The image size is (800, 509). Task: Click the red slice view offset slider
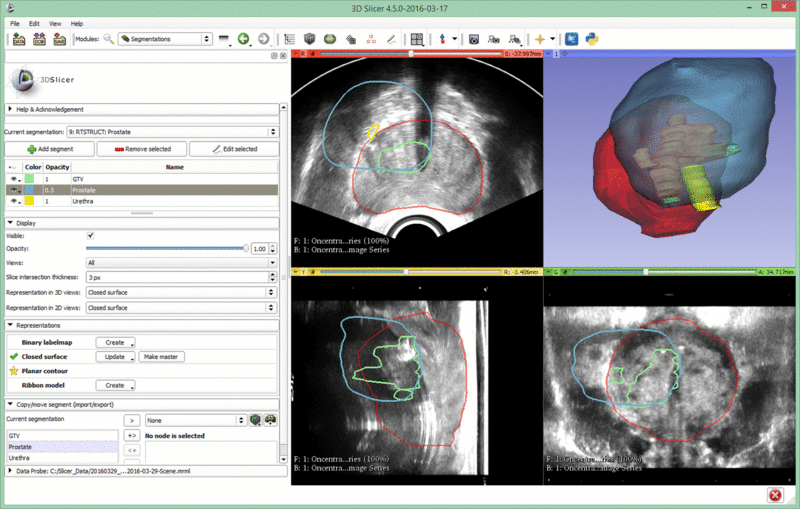tap(411, 54)
